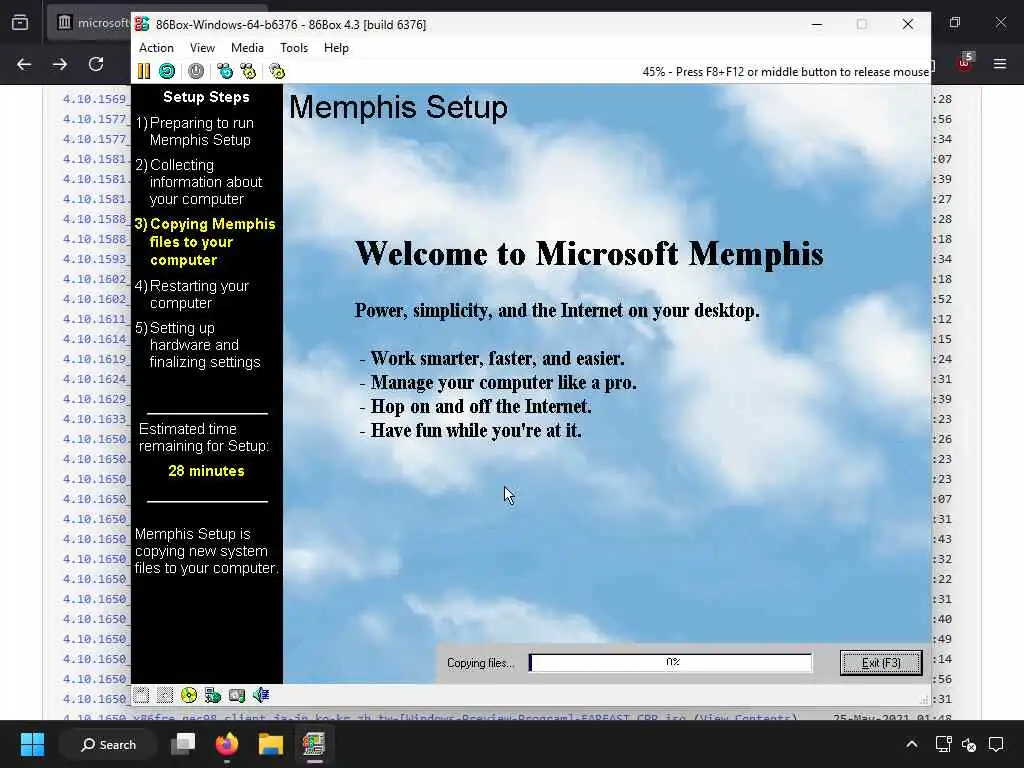This screenshot has height=768, width=1024.
Task: Pause the emulation with the toolbar pause icon
Action: [144, 71]
